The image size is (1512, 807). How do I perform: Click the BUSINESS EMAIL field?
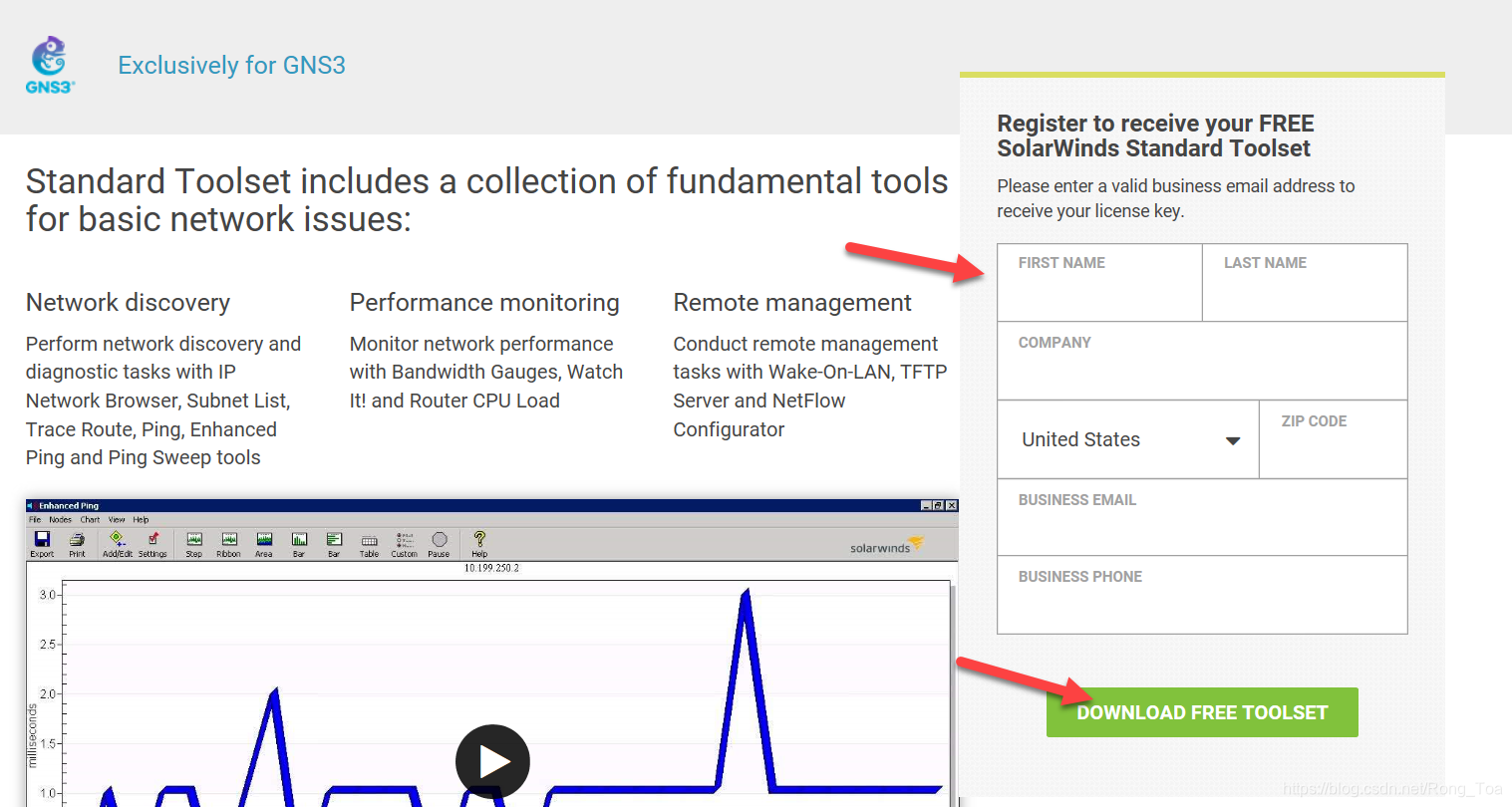click(x=1202, y=517)
